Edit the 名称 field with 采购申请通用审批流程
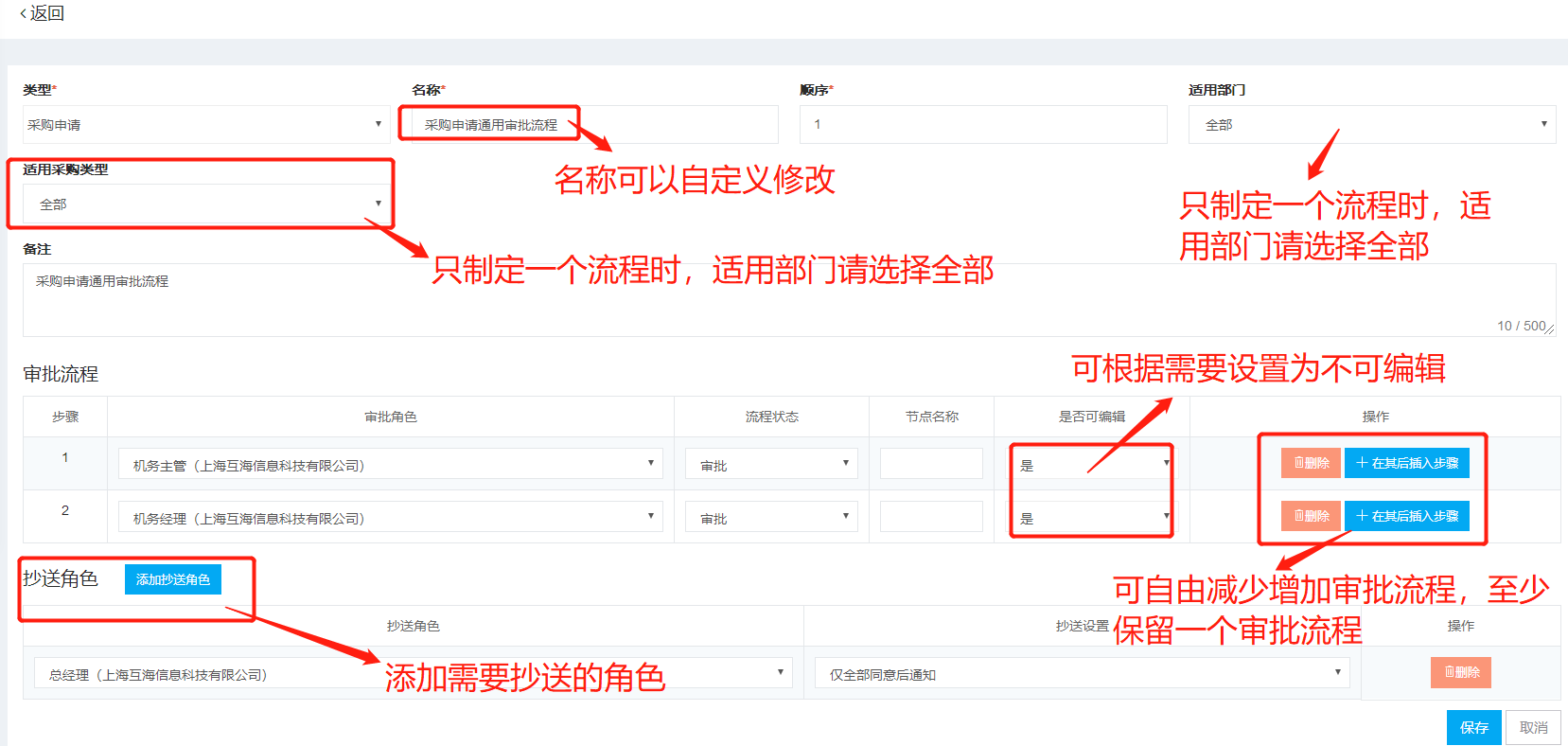The image size is (1568, 746). pyautogui.click(x=594, y=124)
